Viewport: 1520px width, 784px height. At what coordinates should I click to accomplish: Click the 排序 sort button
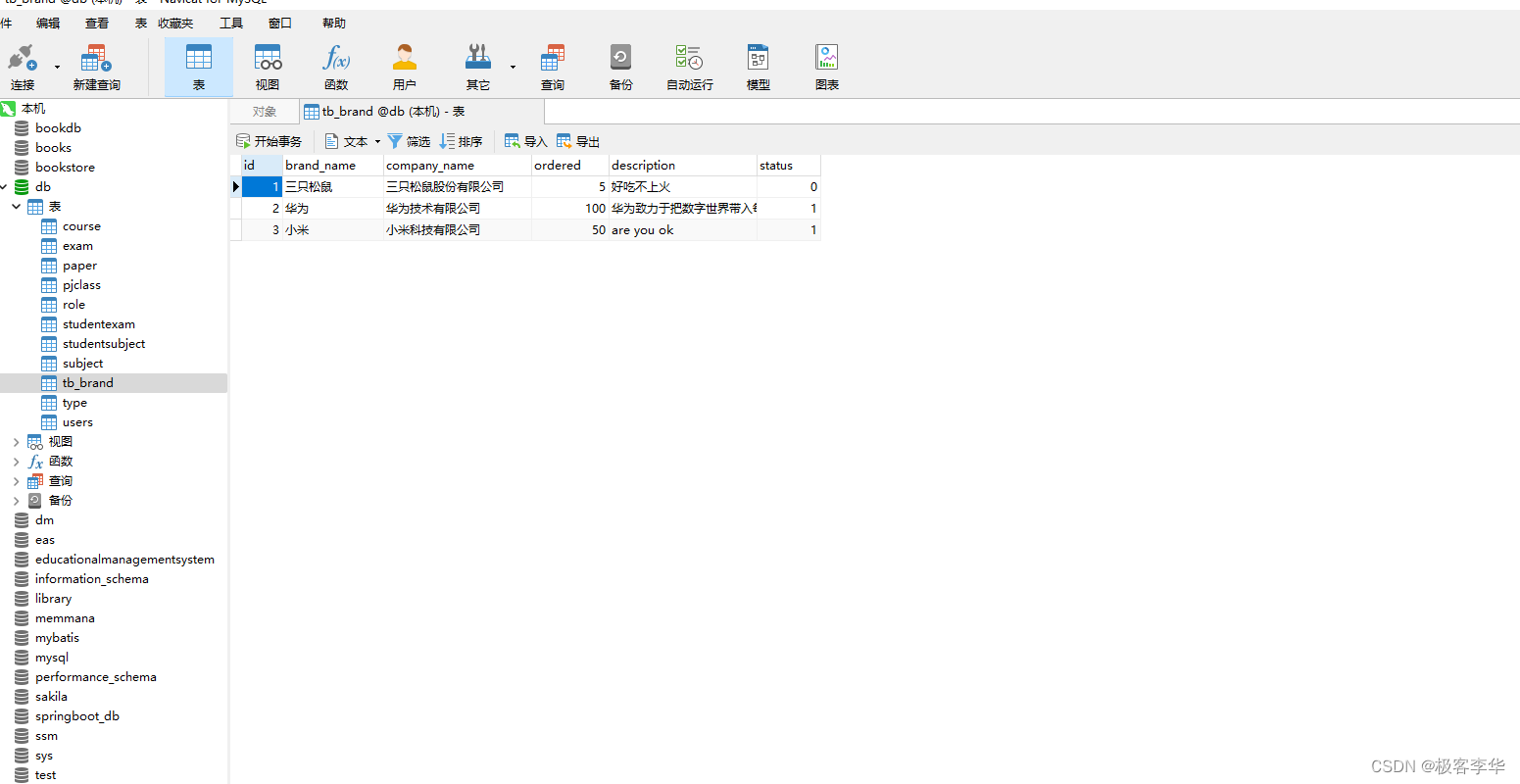pyautogui.click(x=462, y=142)
